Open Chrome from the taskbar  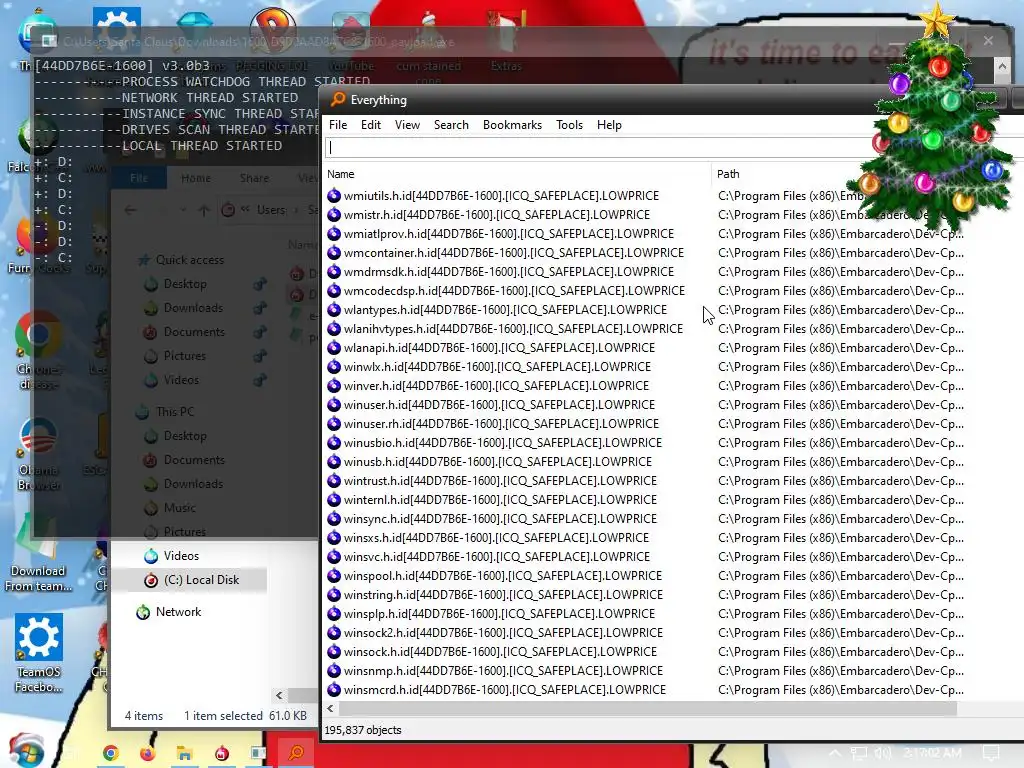110,753
